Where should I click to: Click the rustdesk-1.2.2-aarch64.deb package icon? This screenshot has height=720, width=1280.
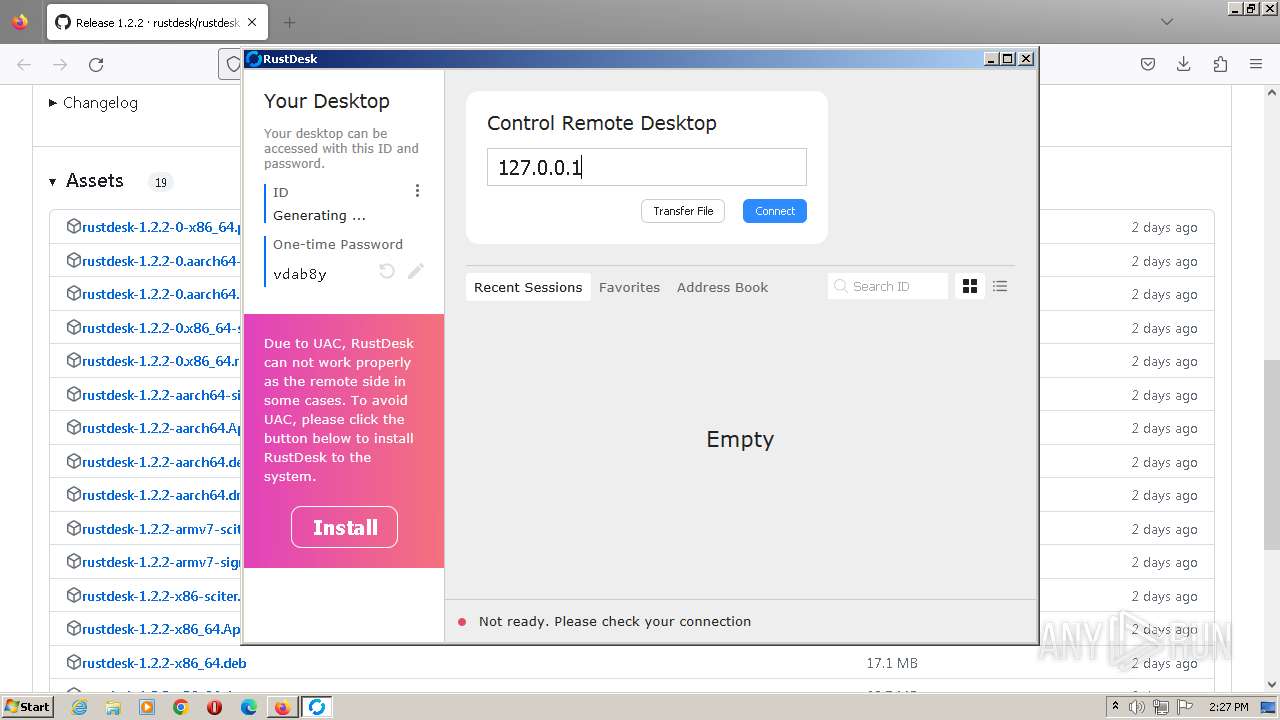pos(73,461)
